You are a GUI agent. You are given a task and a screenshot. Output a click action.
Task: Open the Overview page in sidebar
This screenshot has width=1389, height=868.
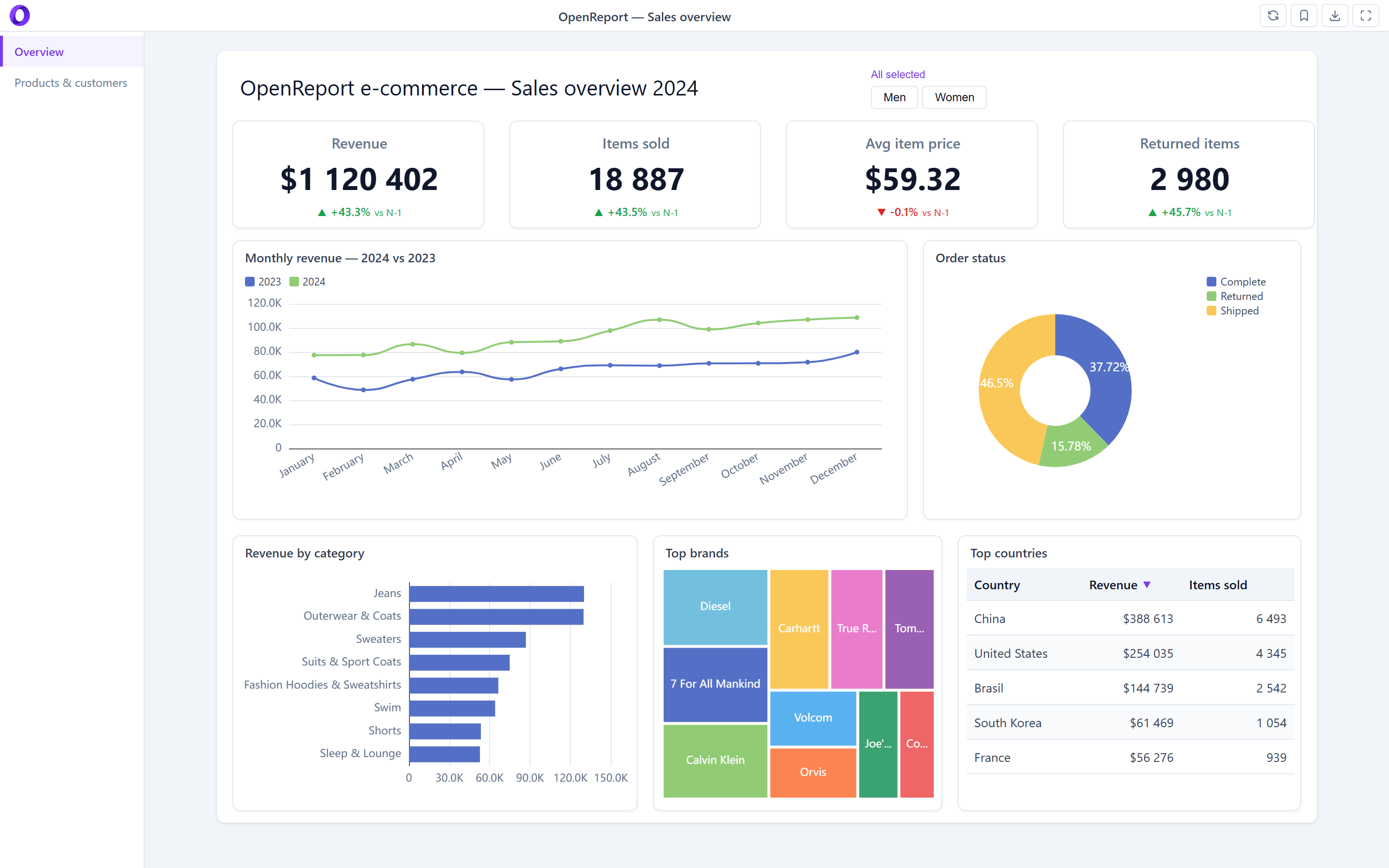click(72, 52)
